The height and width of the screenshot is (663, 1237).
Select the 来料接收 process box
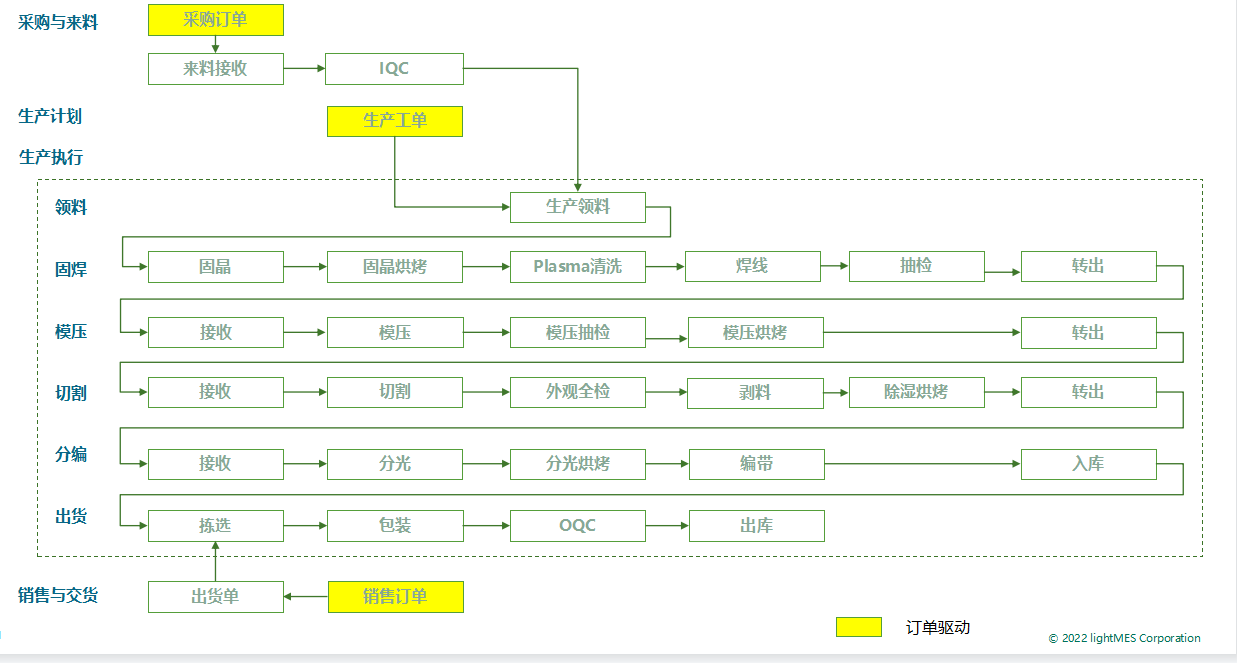point(215,69)
